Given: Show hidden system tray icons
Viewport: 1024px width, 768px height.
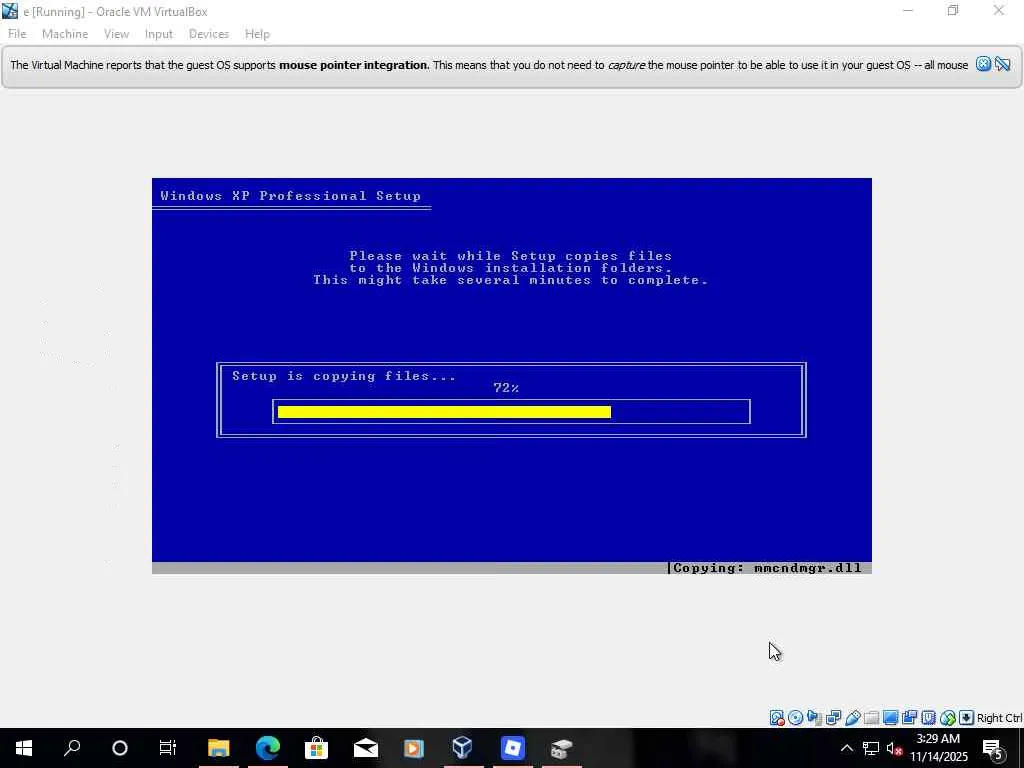Looking at the screenshot, I should (846, 748).
